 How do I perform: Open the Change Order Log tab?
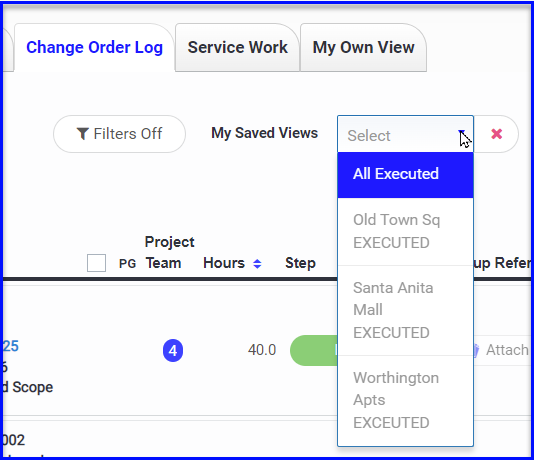pyautogui.click(x=94, y=47)
